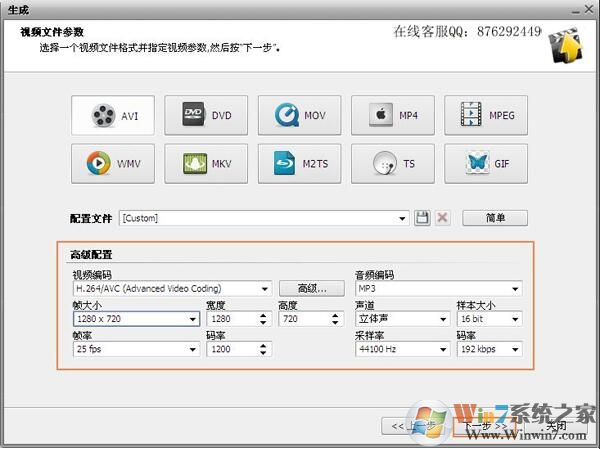
Task: Choose the MKV output format
Action: tap(206, 164)
